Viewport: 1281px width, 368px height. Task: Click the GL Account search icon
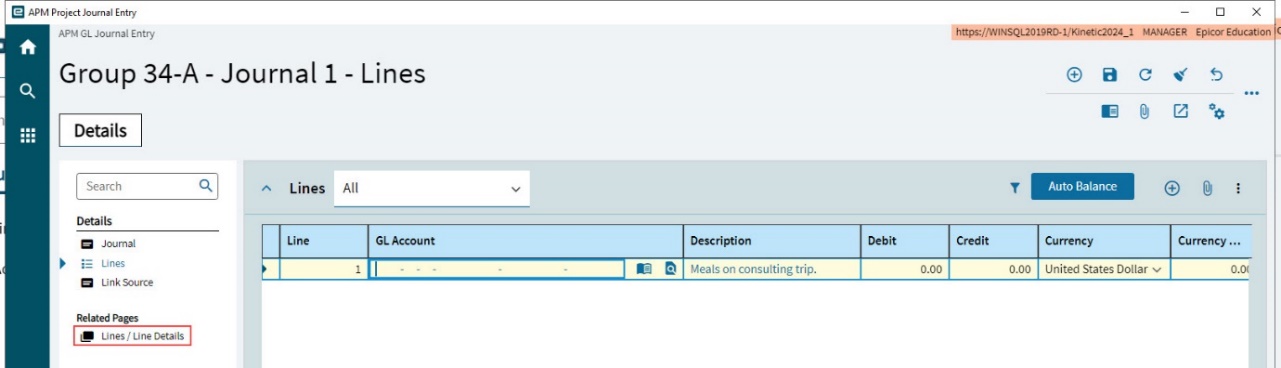pyautogui.click(x=671, y=269)
